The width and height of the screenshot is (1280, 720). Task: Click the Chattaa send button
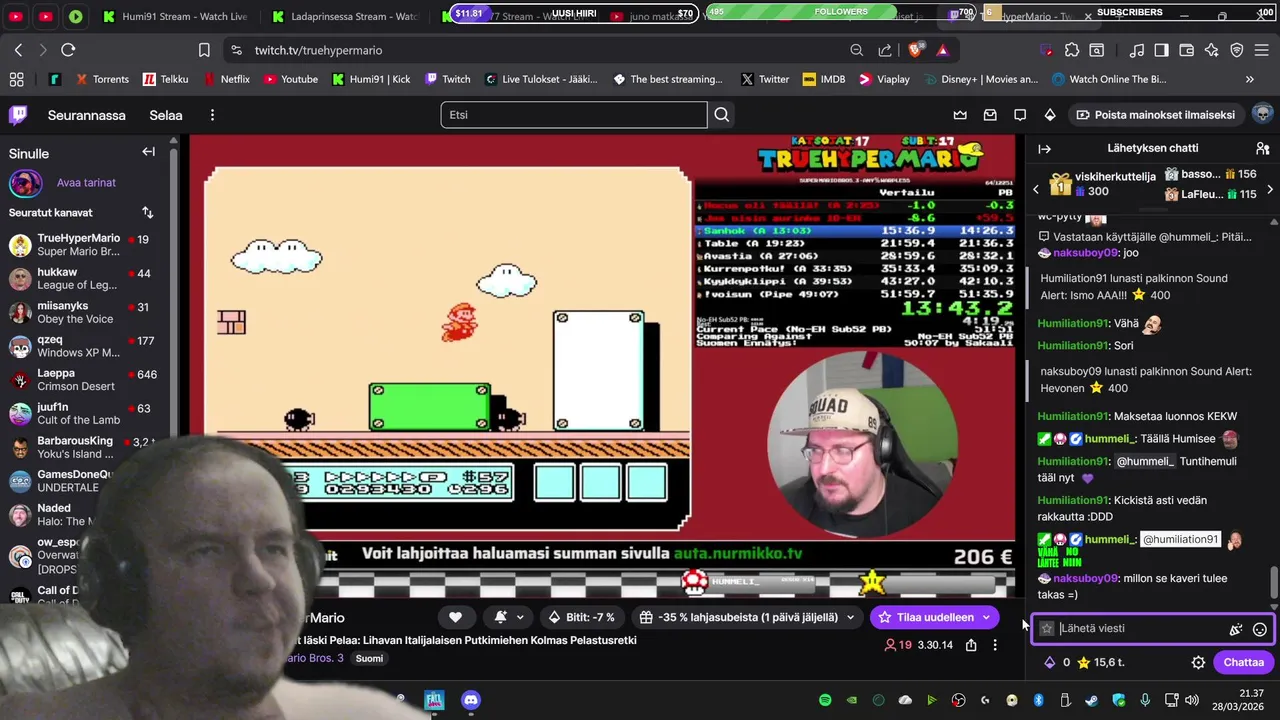(x=1243, y=662)
